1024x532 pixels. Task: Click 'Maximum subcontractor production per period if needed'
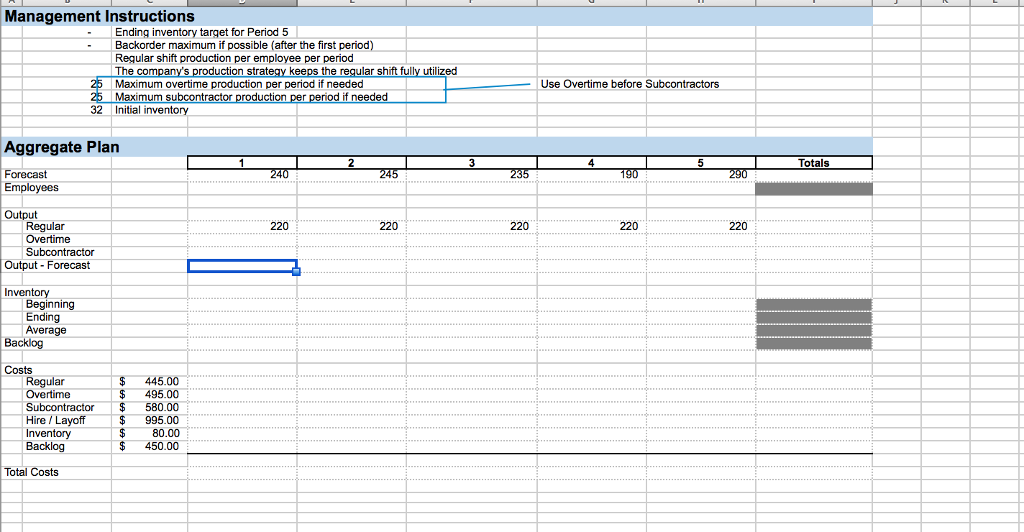251,97
